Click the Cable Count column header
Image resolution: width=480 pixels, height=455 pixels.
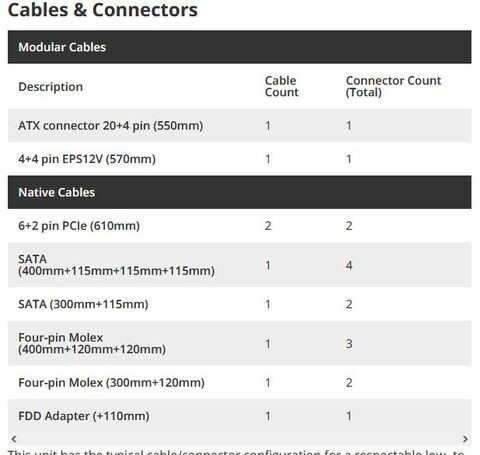coord(282,86)
